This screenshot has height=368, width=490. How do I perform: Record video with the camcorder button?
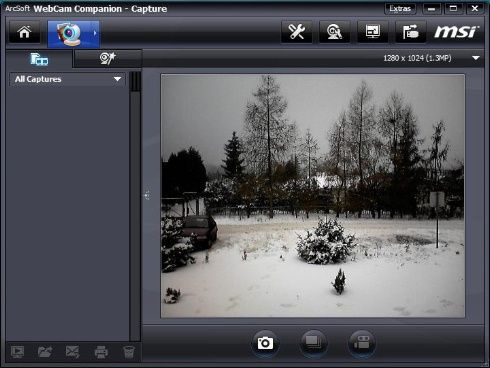click(x=362, y=343)
